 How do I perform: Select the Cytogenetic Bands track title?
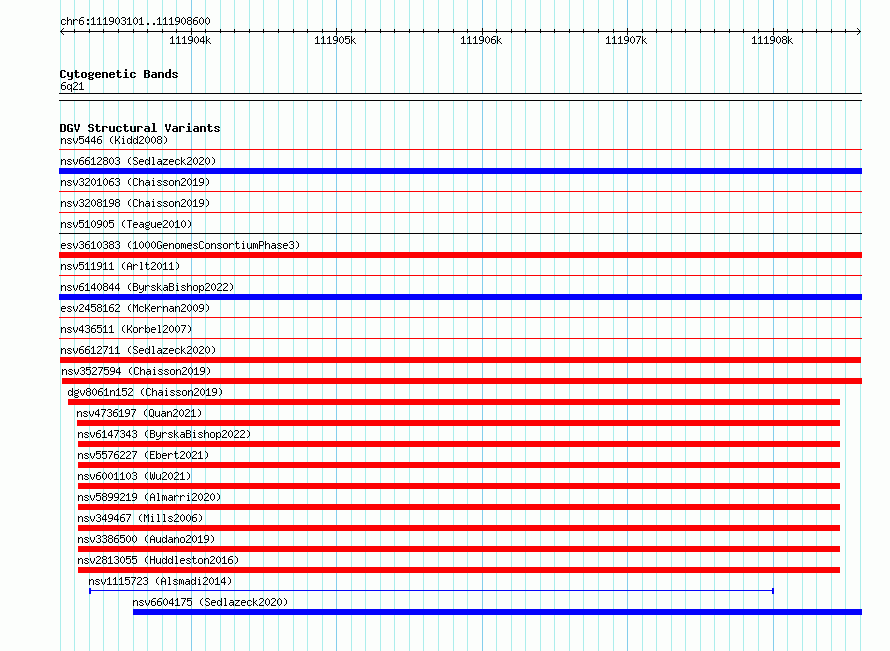(119, 74)
